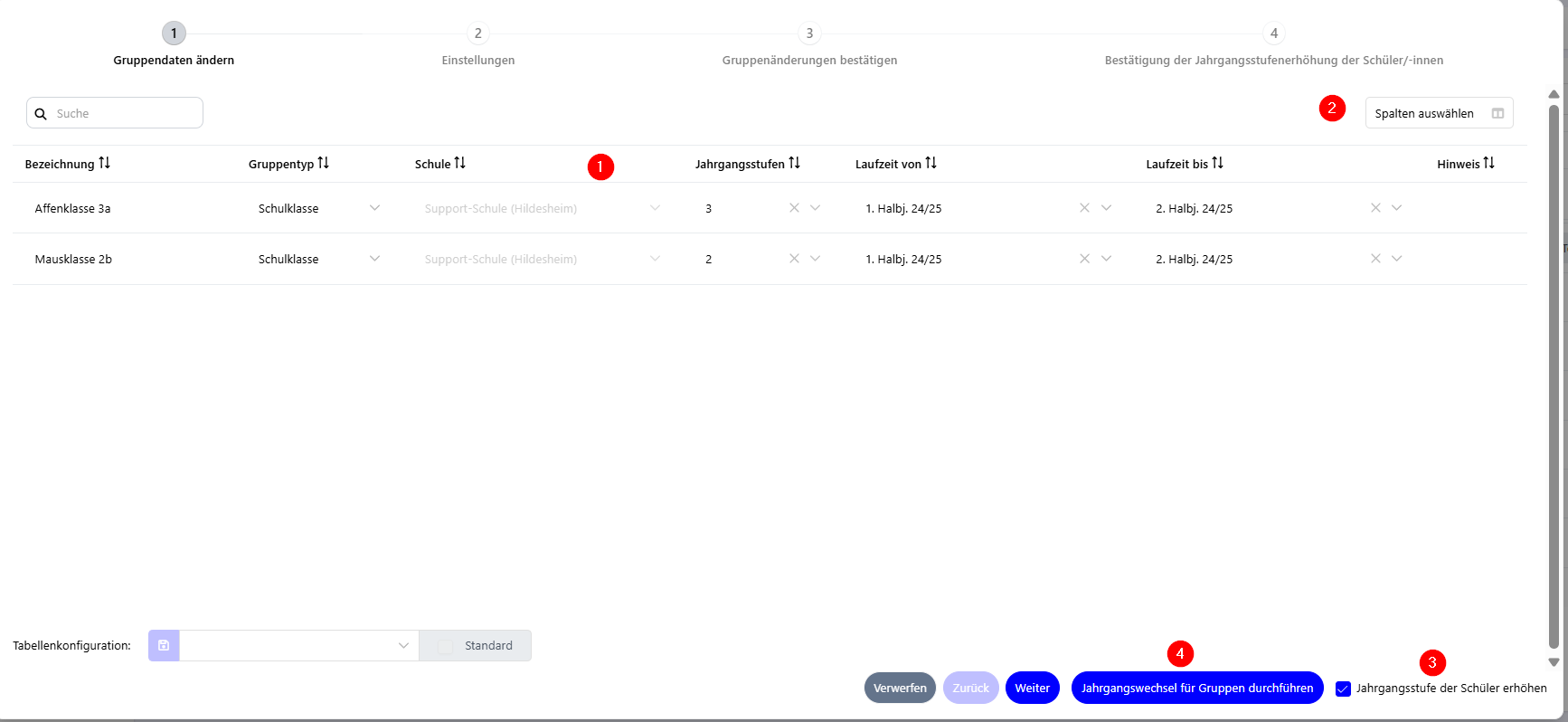The height and width of the screenshot is (722, 1568).
Task: Sort table by Bezeichnung column
Action: [x=105, y=163]
